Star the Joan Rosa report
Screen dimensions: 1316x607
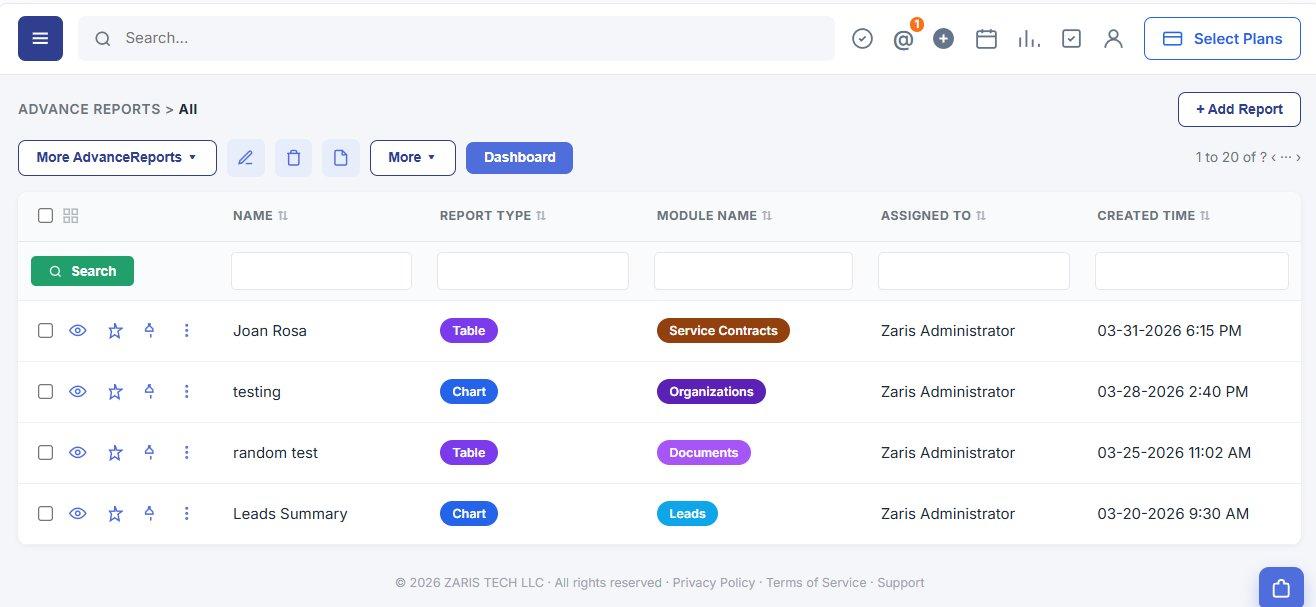pyautogui.click(x=115, y=331)
